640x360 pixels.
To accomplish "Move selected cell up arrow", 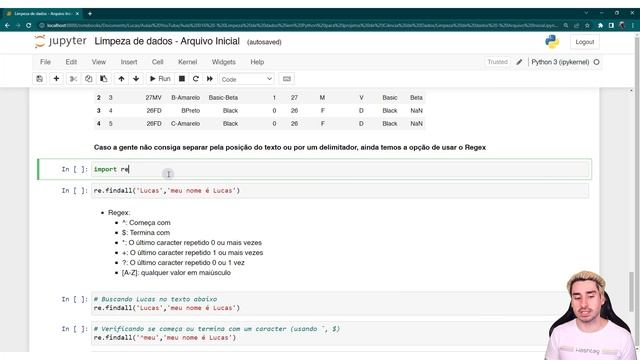I will [121, 79].
